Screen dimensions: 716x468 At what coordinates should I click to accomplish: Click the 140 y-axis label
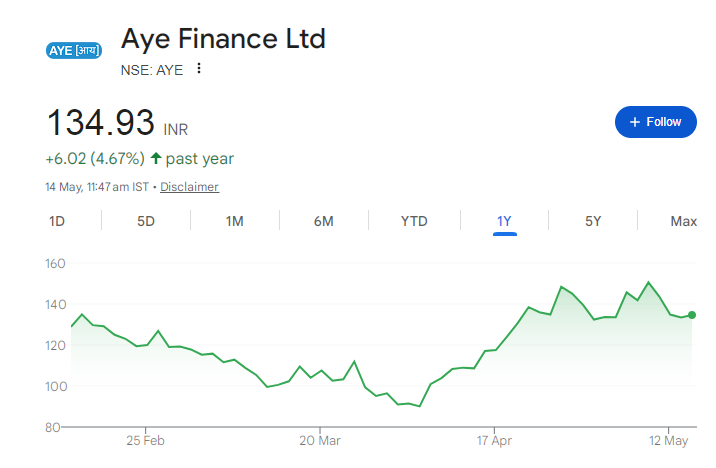click(55, 305)
